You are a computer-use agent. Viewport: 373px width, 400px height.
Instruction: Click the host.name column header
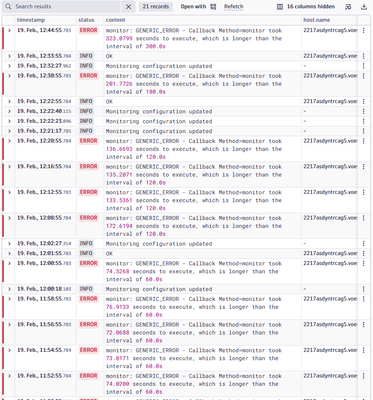[317, 20]
